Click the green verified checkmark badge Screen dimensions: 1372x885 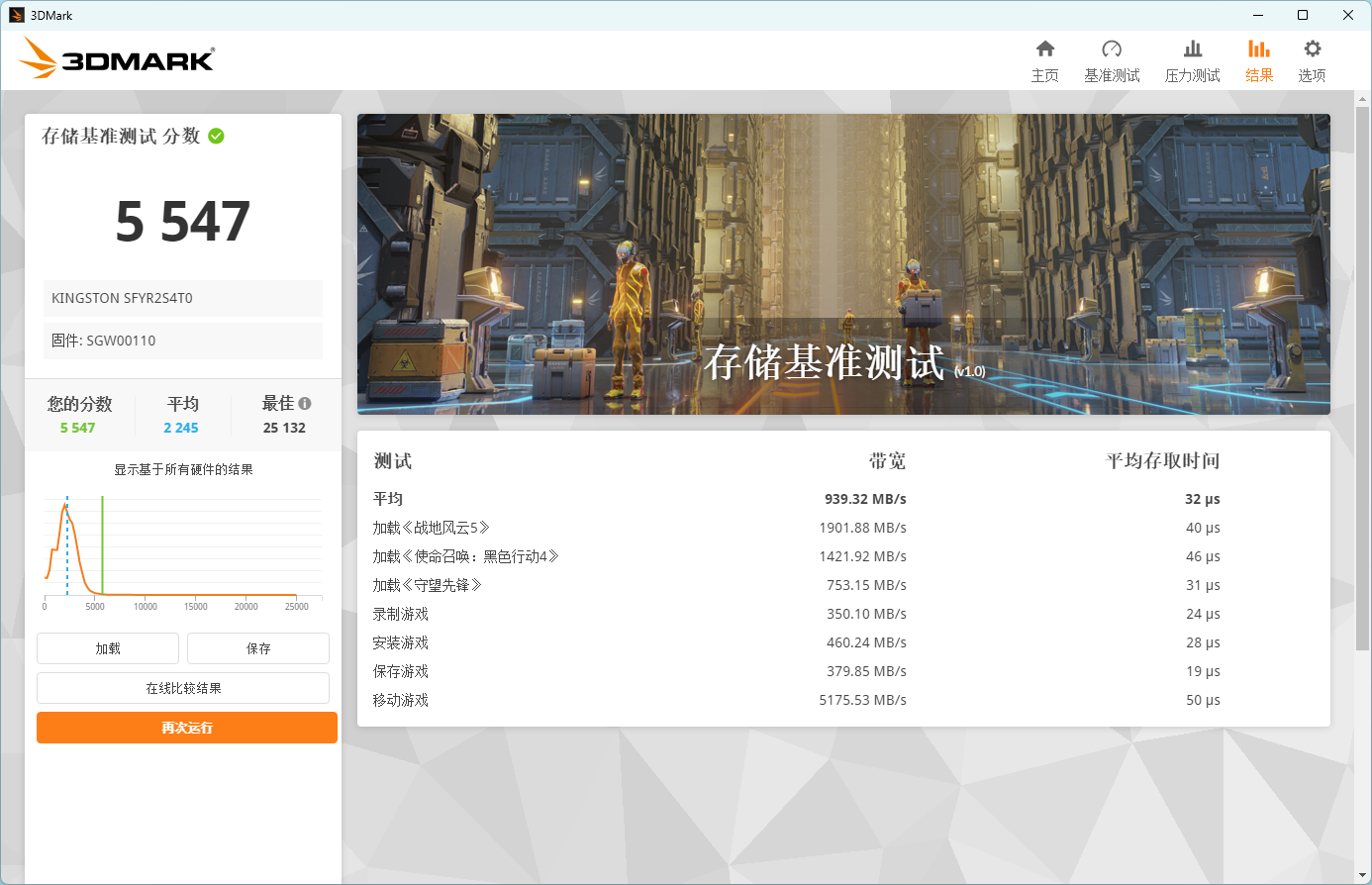[216, 136]
